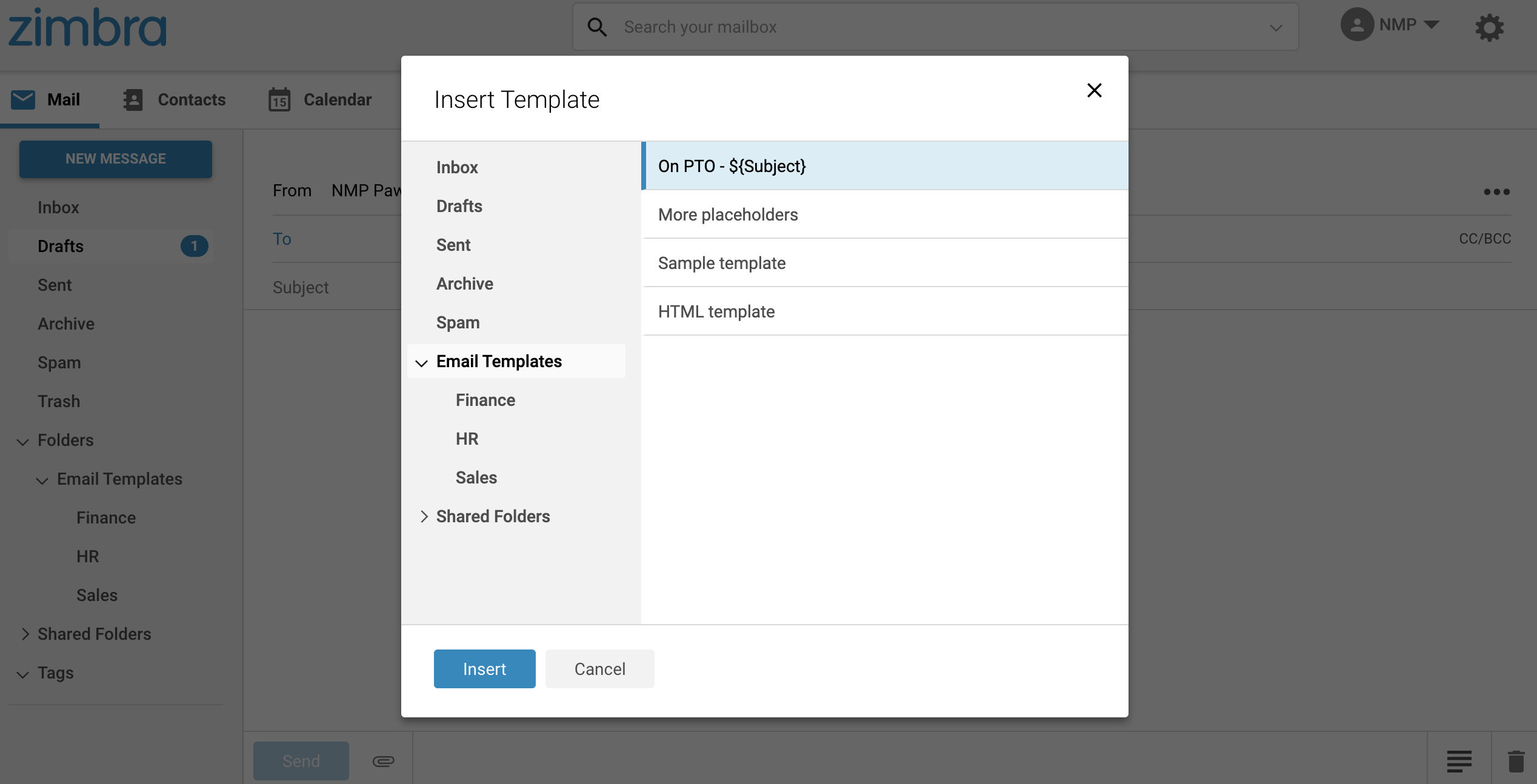Expand Shared Folders in the dialog
Image resolution: width=1537 pixels, height=784 pixels.
click(424, 516)
